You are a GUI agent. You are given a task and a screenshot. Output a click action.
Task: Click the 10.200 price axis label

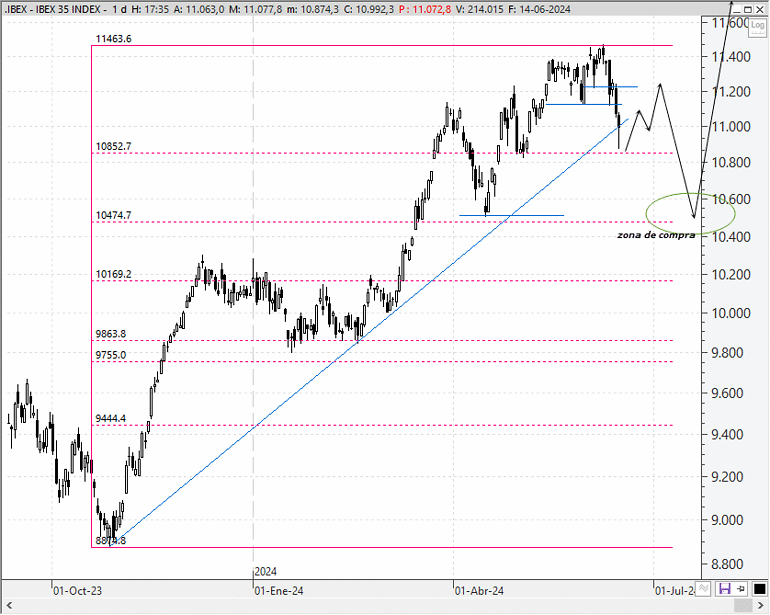(x=731, y=274)
